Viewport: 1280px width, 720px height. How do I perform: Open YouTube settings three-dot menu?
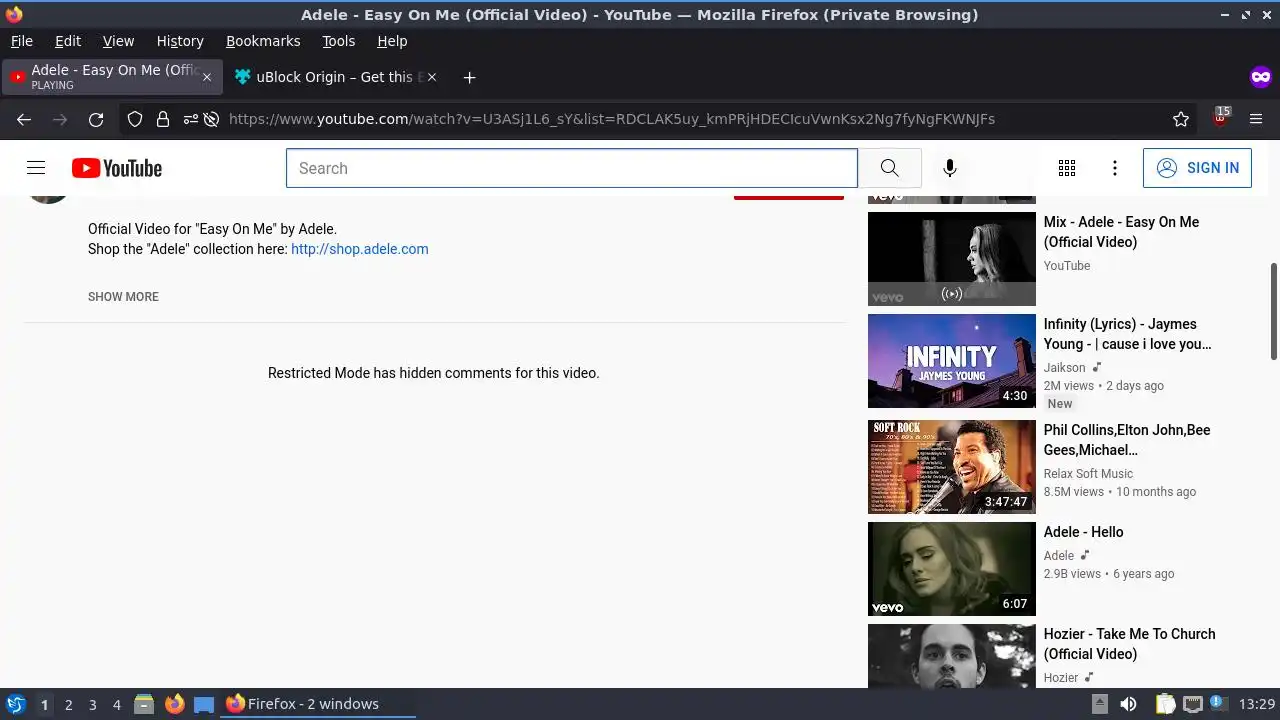tap(1115, 168)
